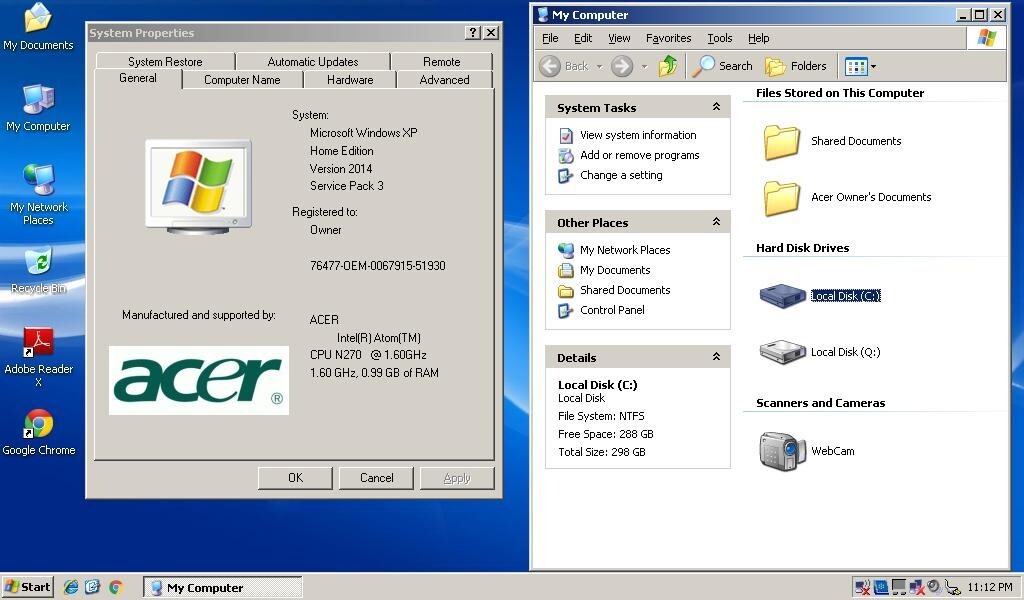Launch Chrome from Quick Launch bar
The width and height of the screenshot is (1024, 600).
coord(116,587)
